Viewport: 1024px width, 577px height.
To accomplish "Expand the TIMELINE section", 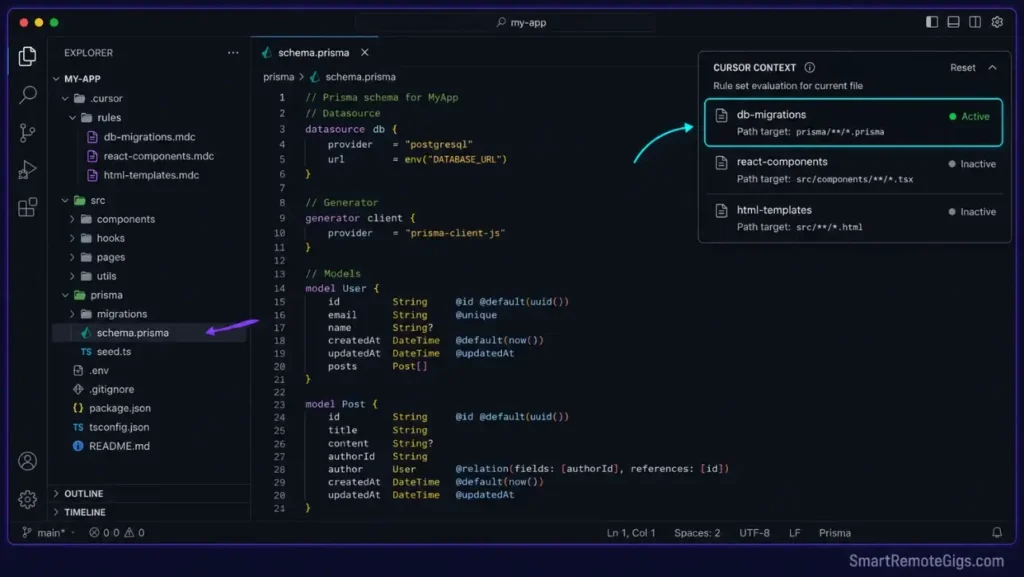I will (56, 512).
